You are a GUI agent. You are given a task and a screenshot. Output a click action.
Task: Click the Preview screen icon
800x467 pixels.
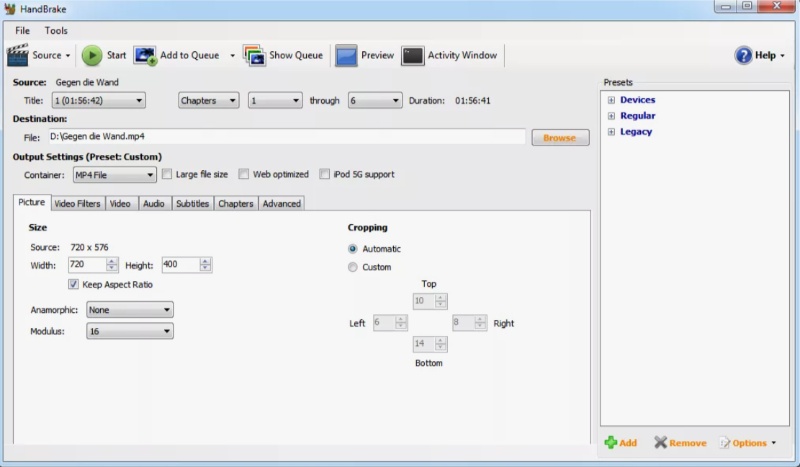pyautogui.click(x=346, y=56)
